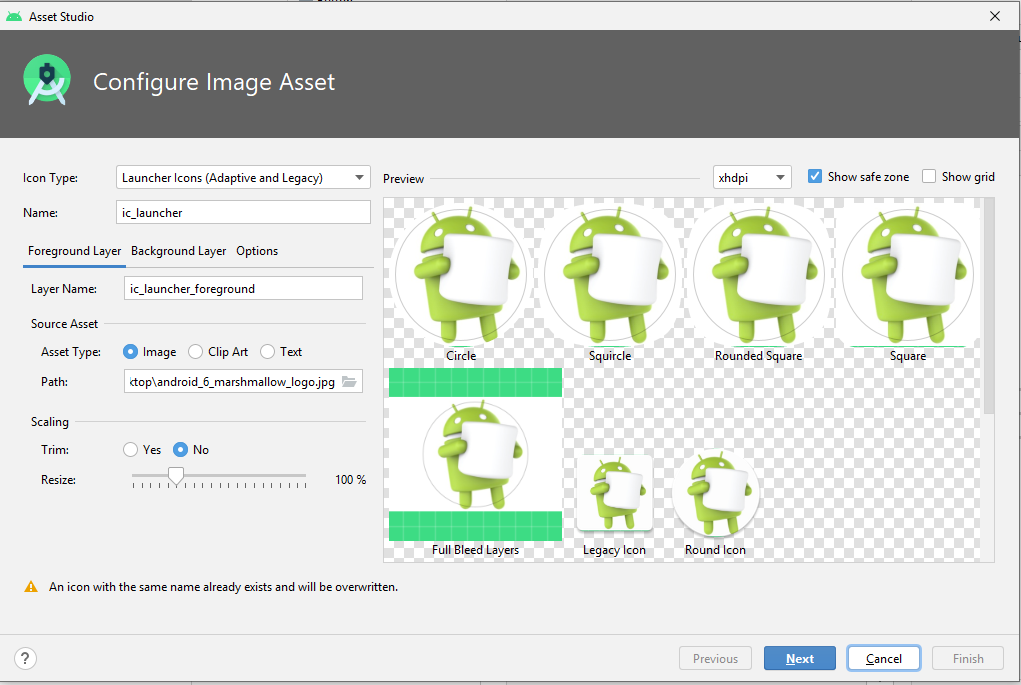This screenshot has width=1021, height=685.
Task: Open the xhdpi density dropdown
Action: [x=752, y=177]
